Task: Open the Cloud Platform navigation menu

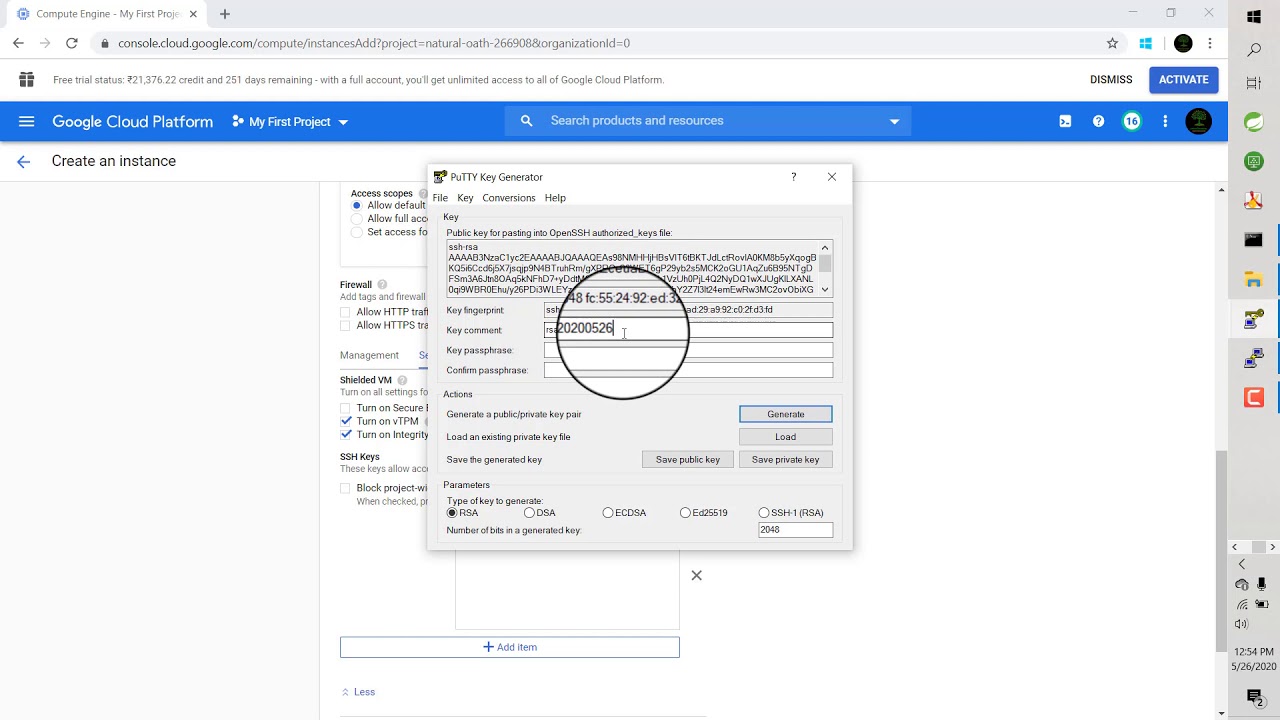Action: point(27,121)
